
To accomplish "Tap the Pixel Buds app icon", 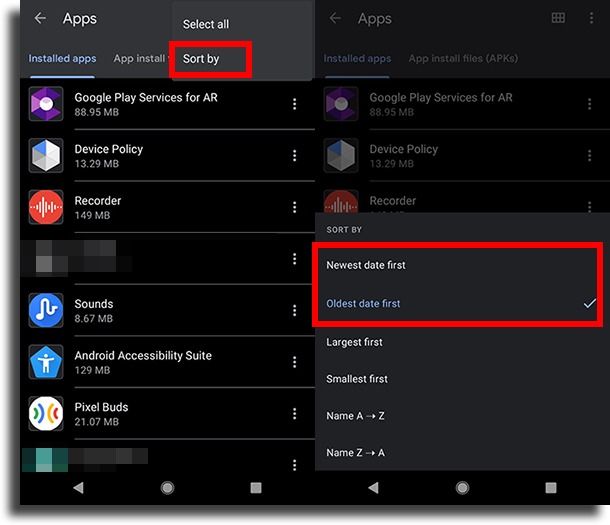I will click(46, 414).
